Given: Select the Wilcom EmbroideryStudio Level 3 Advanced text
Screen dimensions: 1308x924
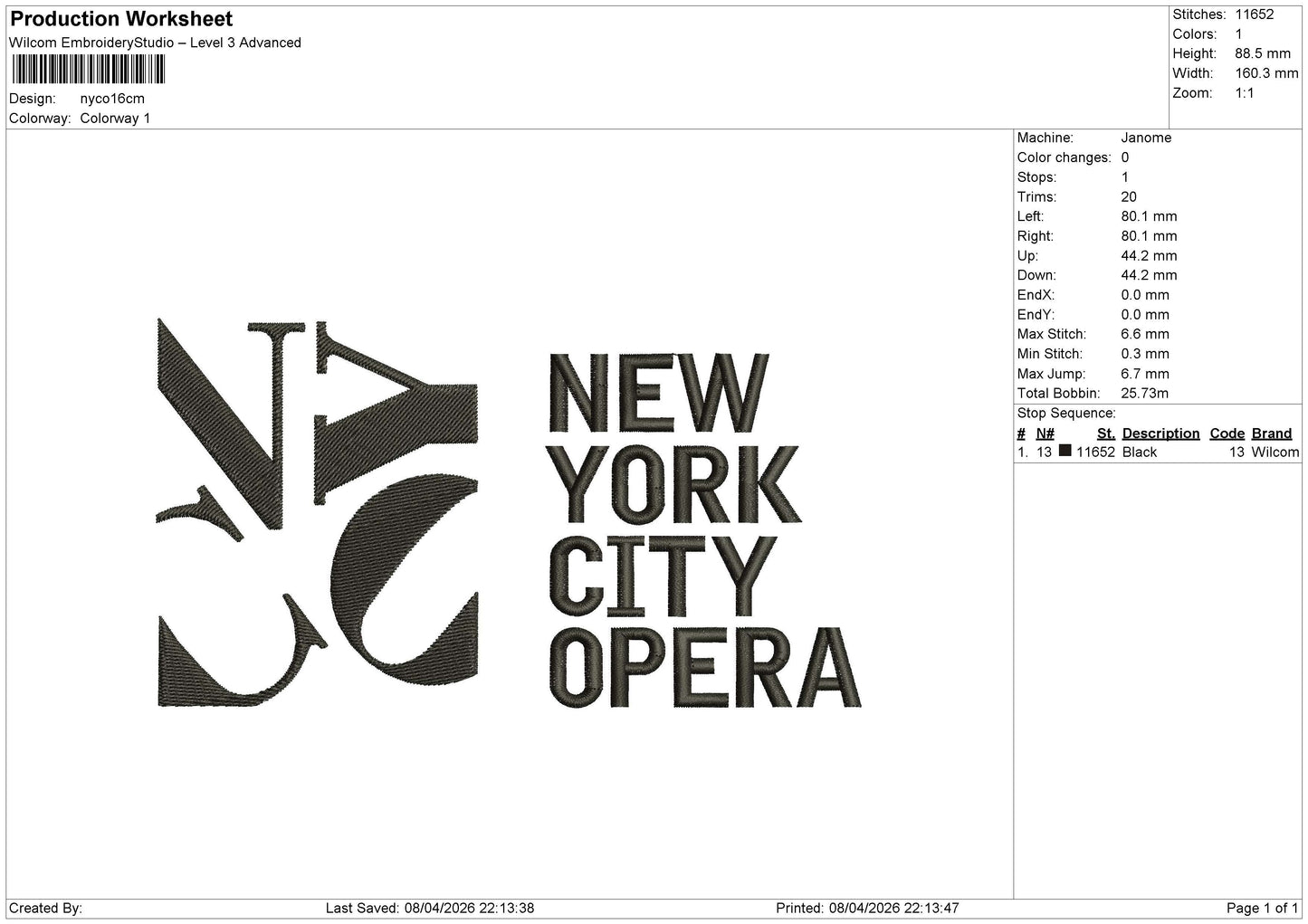Looking at the screenshot, I should coord(155,43).
